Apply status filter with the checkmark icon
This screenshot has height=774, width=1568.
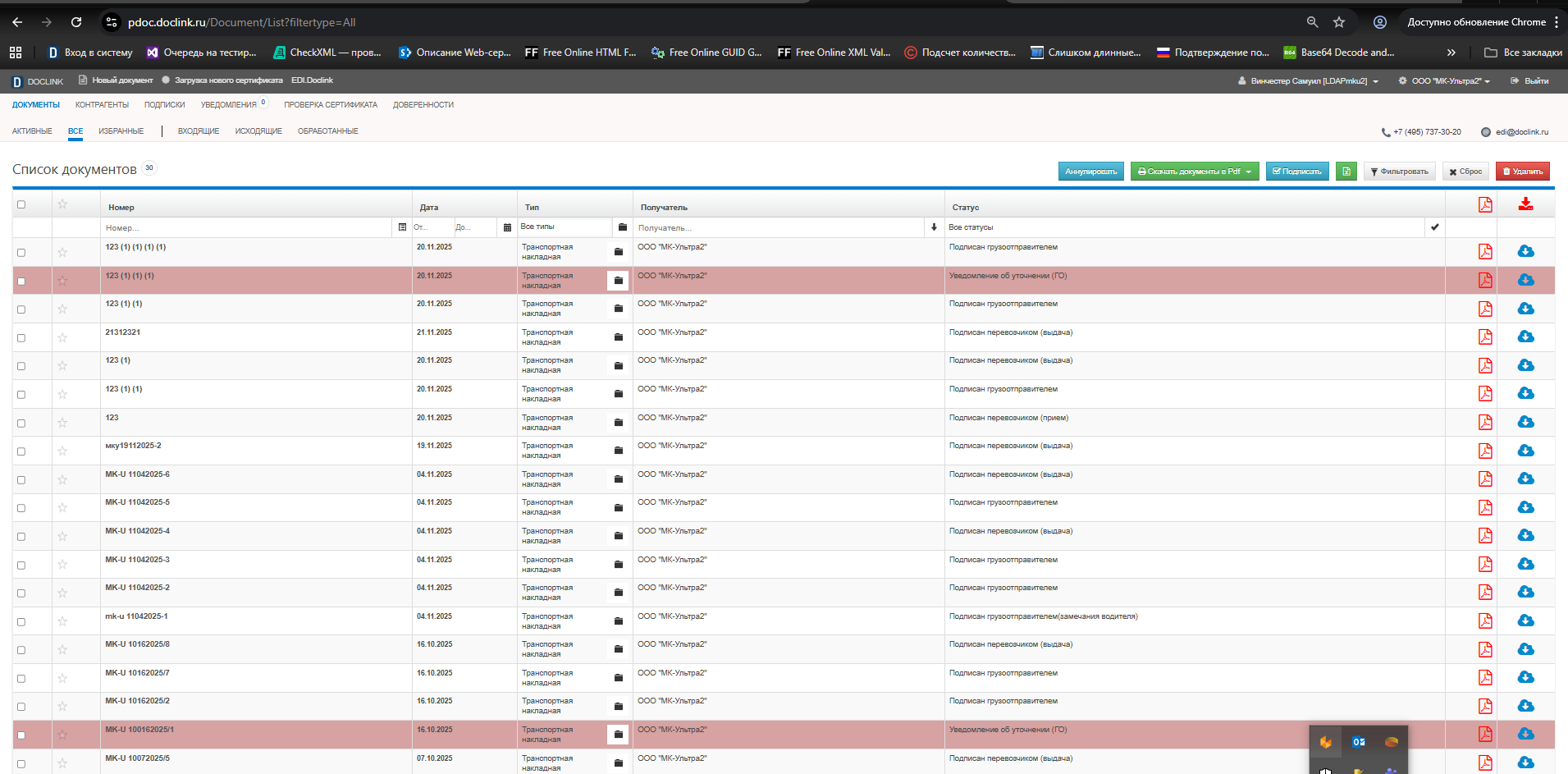(x=1434, y=227)
